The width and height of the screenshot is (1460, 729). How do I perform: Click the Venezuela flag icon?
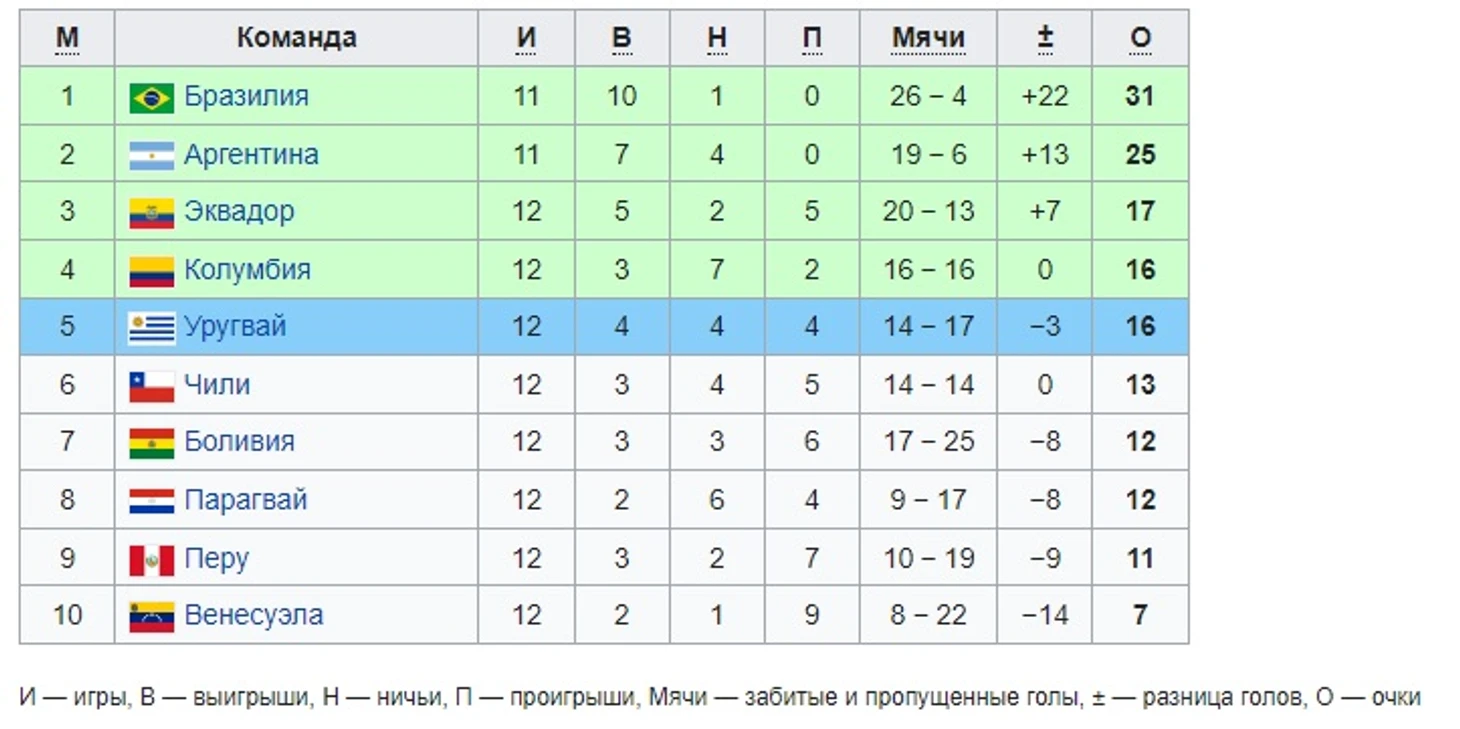pyautogui.click(x=151, y=616)
